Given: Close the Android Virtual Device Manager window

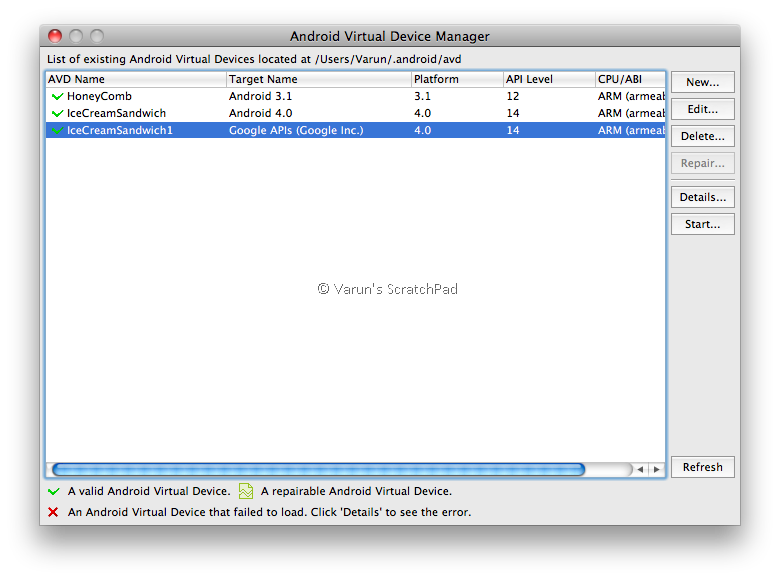Looking at the screenshot, I should (x=55, y=36).
